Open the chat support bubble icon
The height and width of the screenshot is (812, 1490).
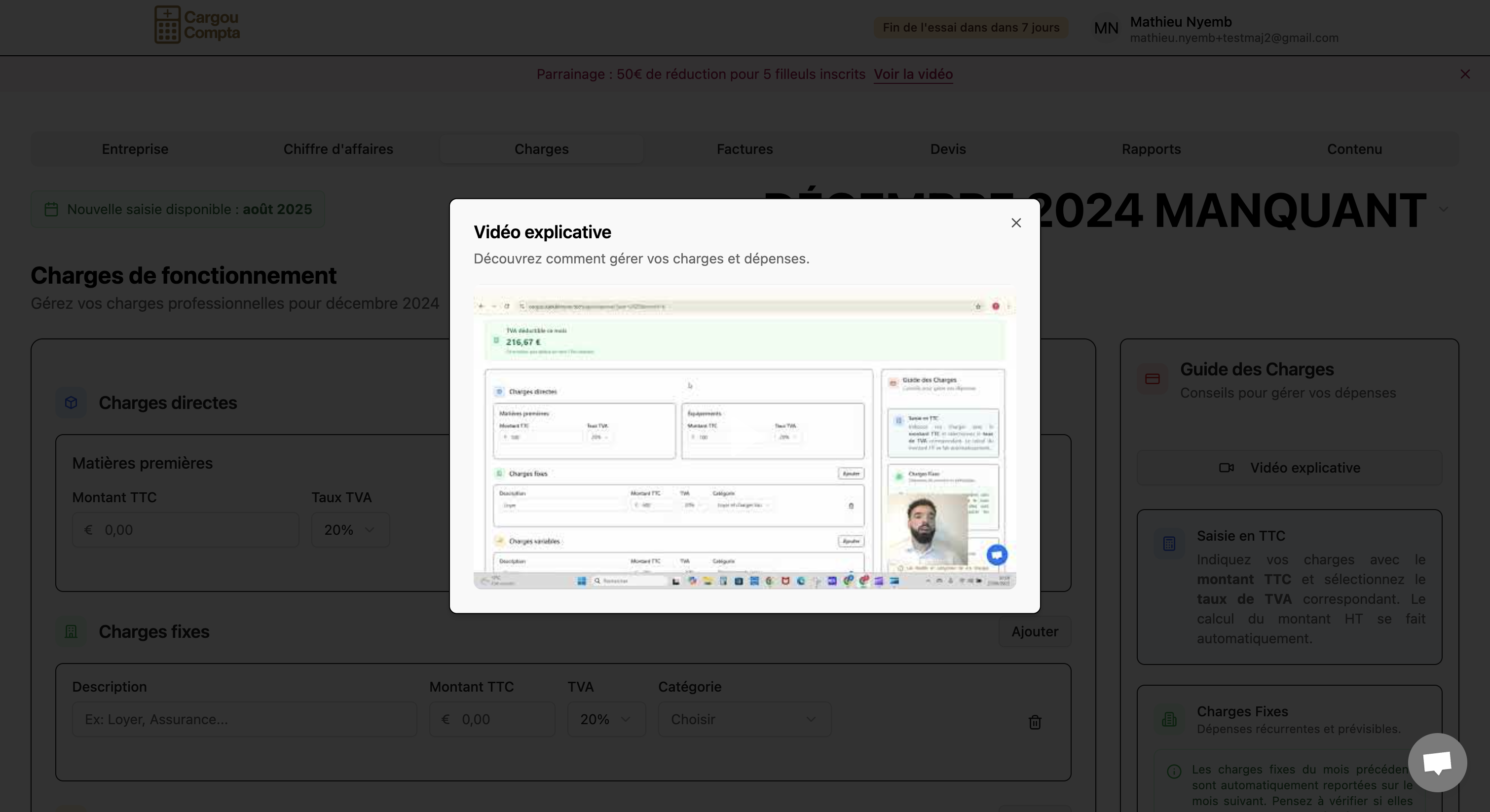coord(1437,762)
